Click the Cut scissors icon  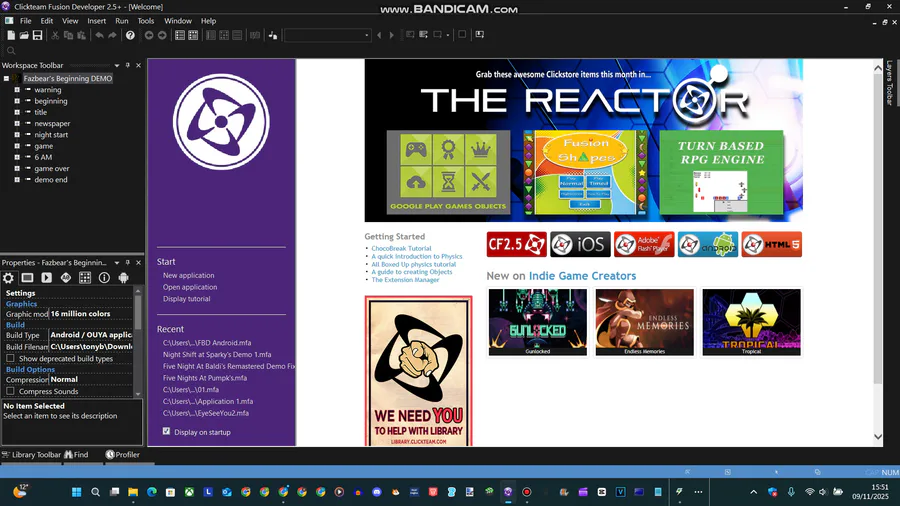[x=55, y=35]
